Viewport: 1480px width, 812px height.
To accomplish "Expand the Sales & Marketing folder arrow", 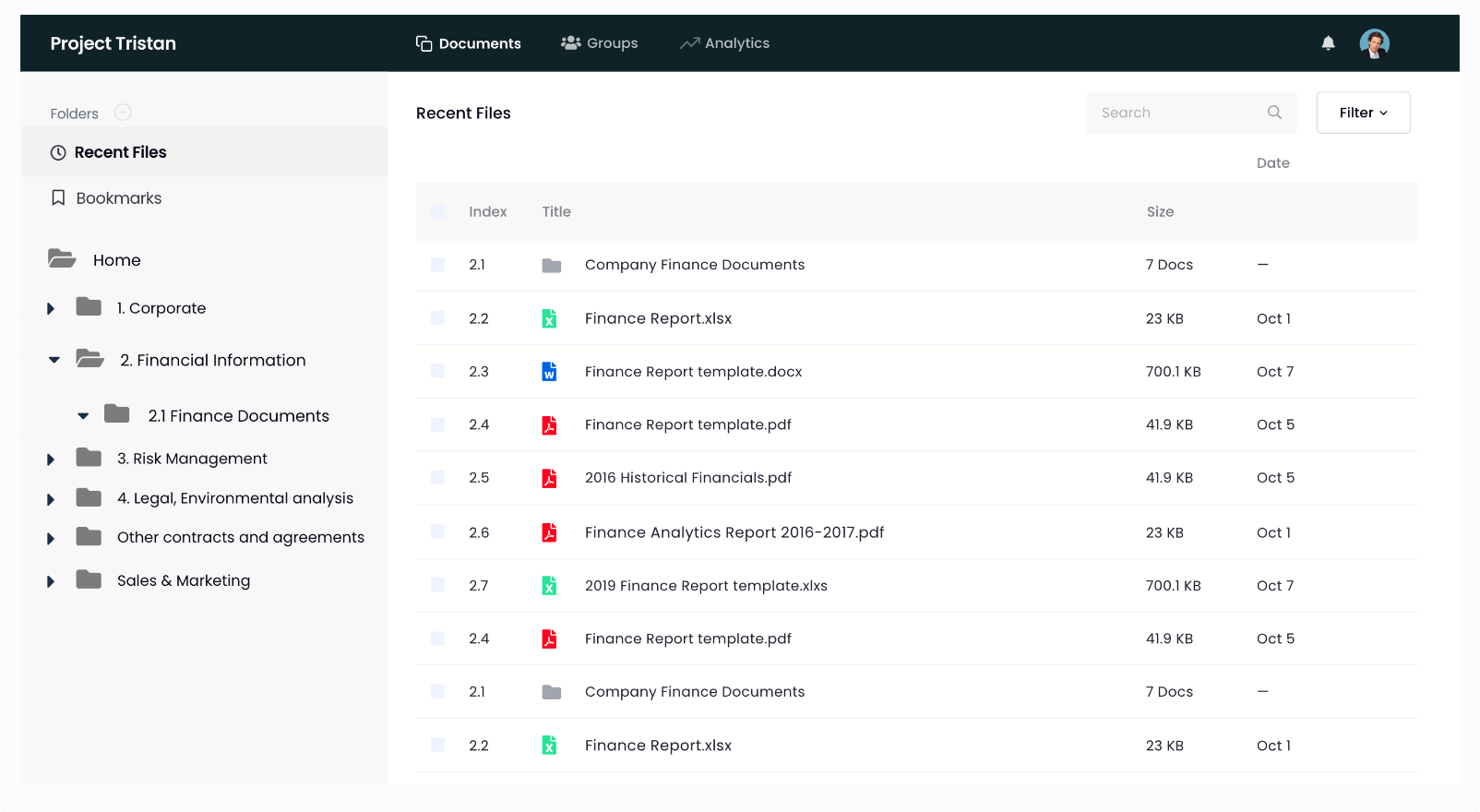I will (x=51, y=581).
